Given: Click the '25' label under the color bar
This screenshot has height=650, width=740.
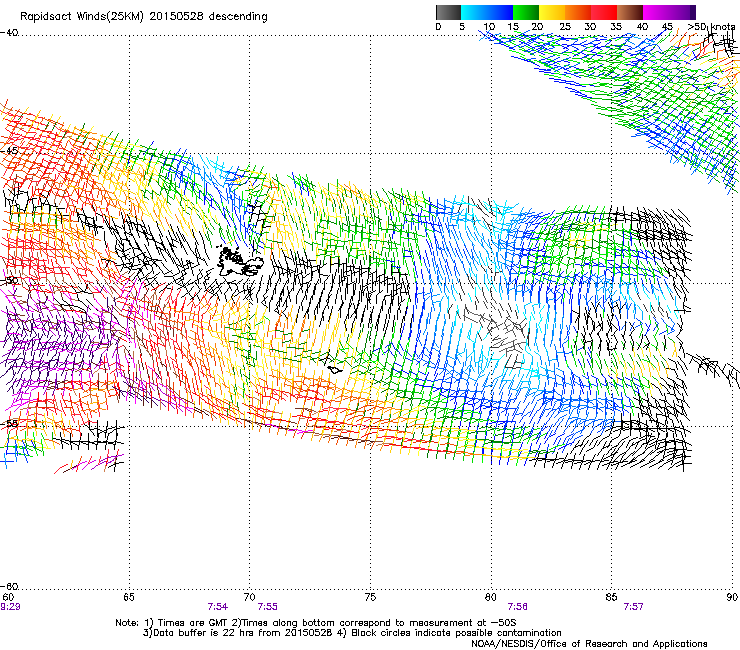Looking at the screenshot, I should coord(565,27).
